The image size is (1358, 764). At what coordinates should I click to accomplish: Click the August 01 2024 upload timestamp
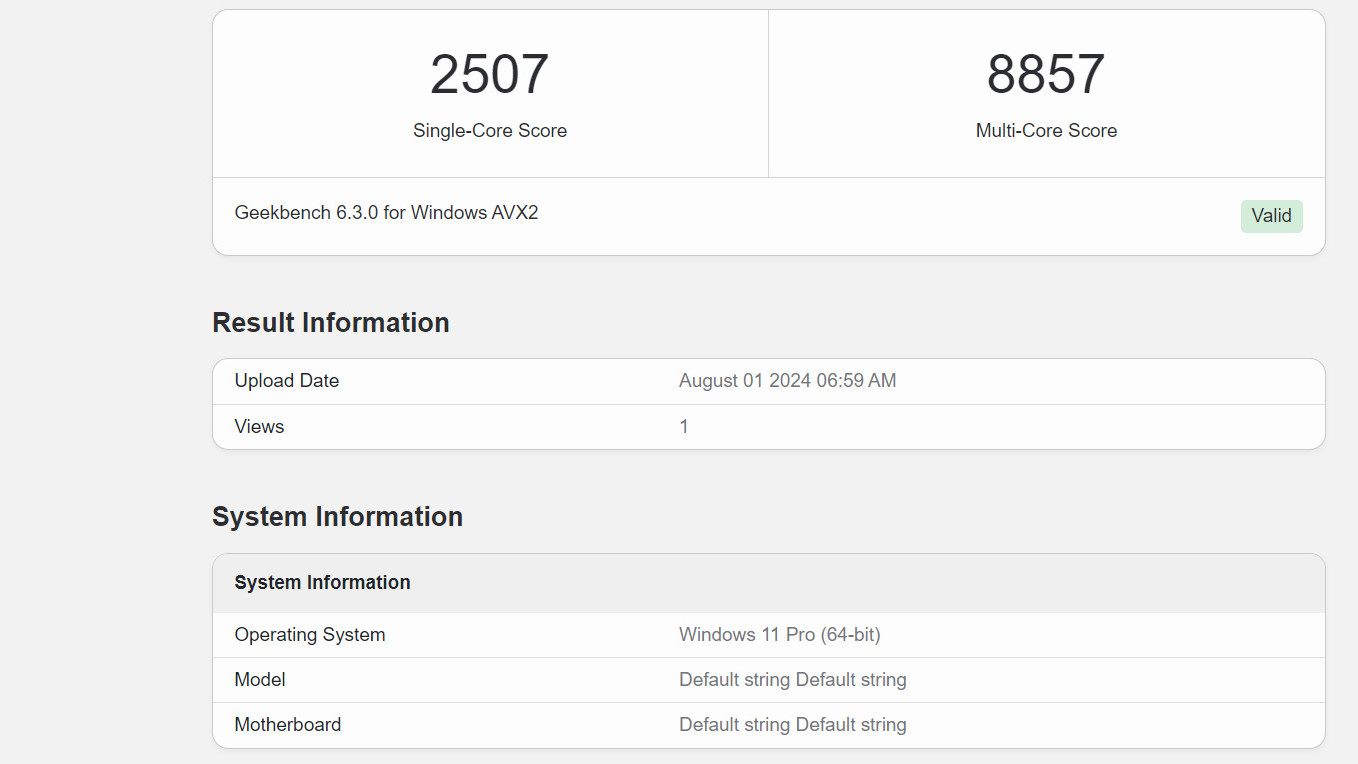pos(787,381)
